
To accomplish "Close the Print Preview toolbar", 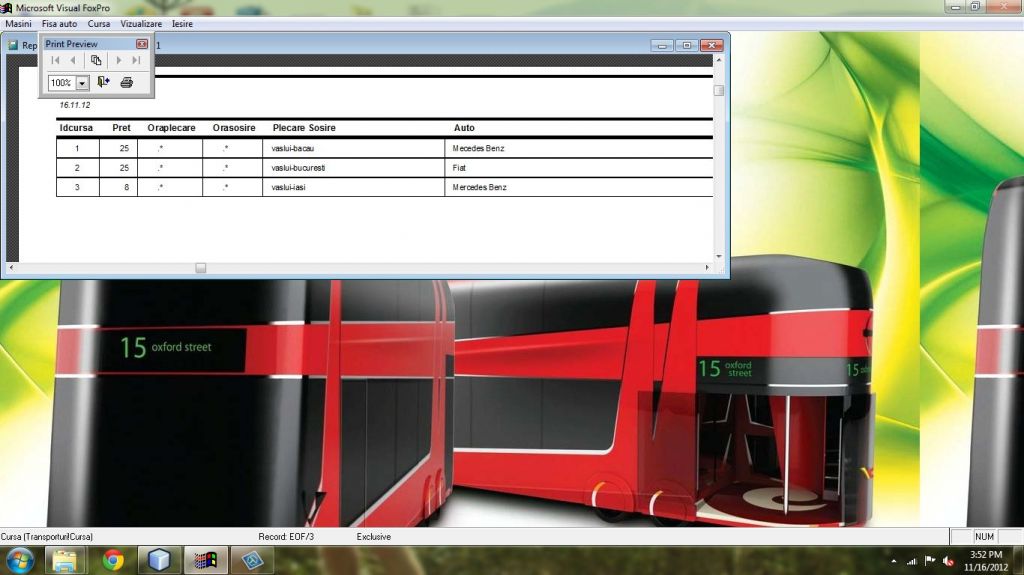I will point(142,44).
